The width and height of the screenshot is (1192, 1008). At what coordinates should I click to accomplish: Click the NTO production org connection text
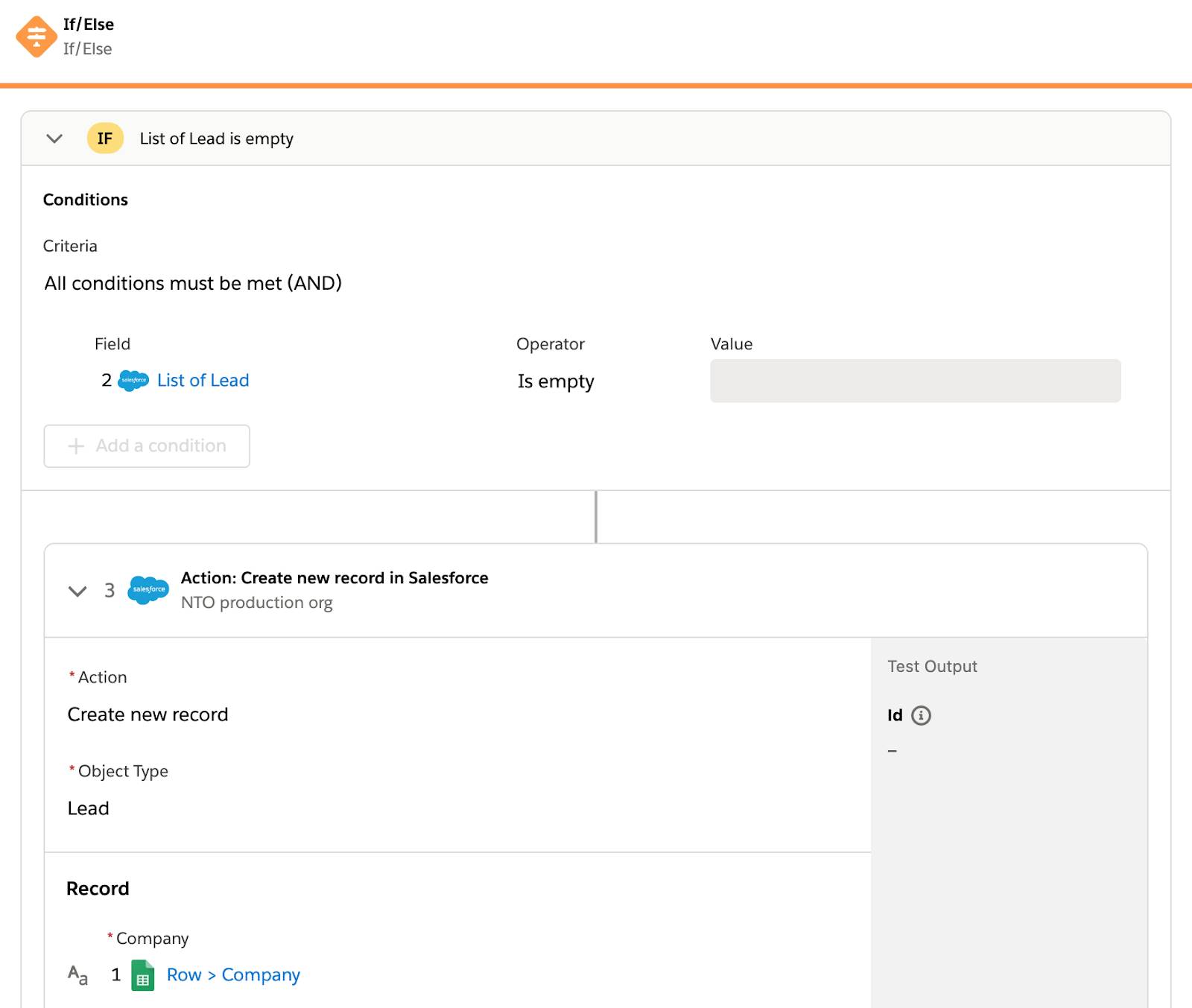257,603
